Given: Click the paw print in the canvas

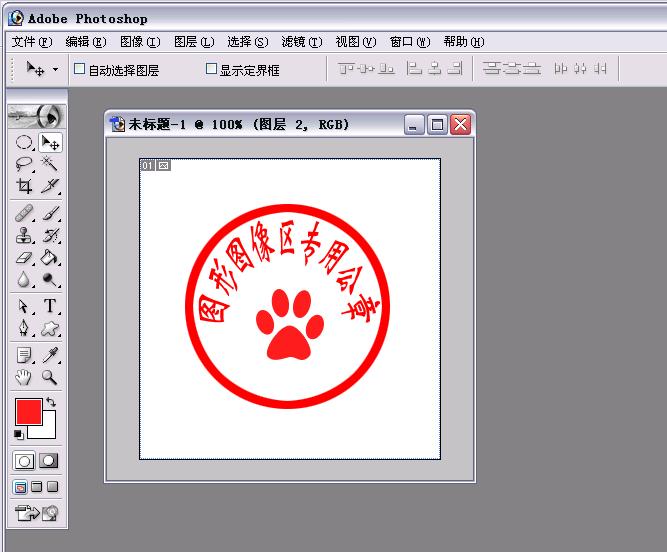Looking at the screenshot, I should tap(290, 323).
